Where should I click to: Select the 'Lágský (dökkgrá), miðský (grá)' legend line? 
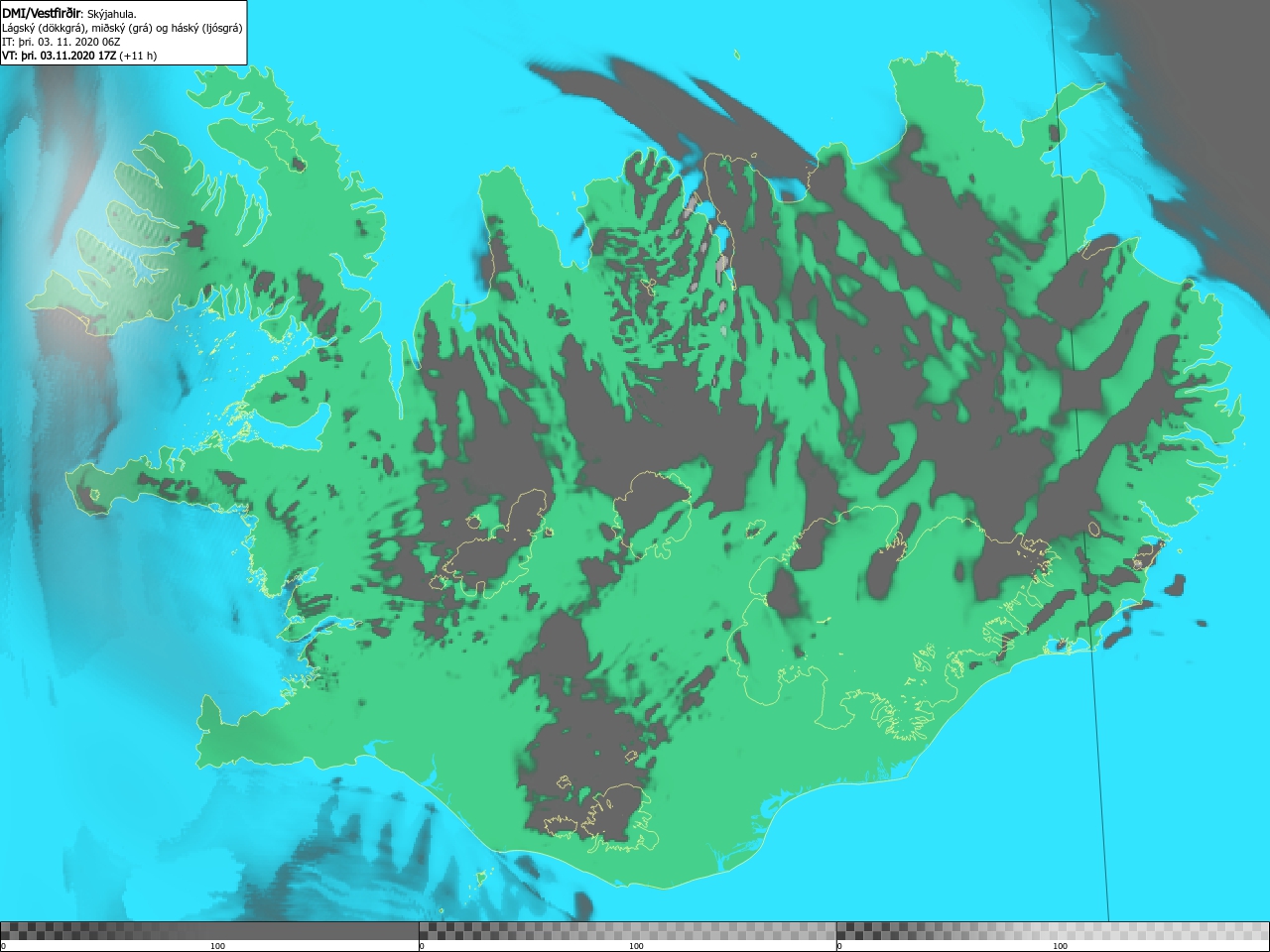coord(123,28)
